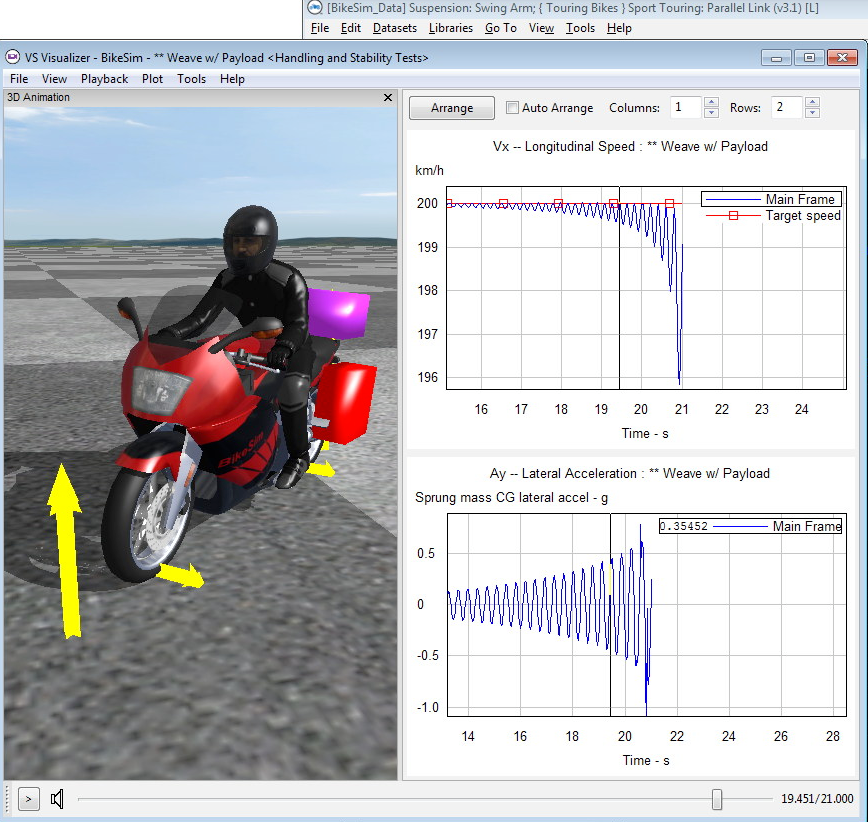Image resolution: width=868 pixels, height=822 pixels.
Task: Decrease the Rows value with down arrow
Action: (812, 113)
